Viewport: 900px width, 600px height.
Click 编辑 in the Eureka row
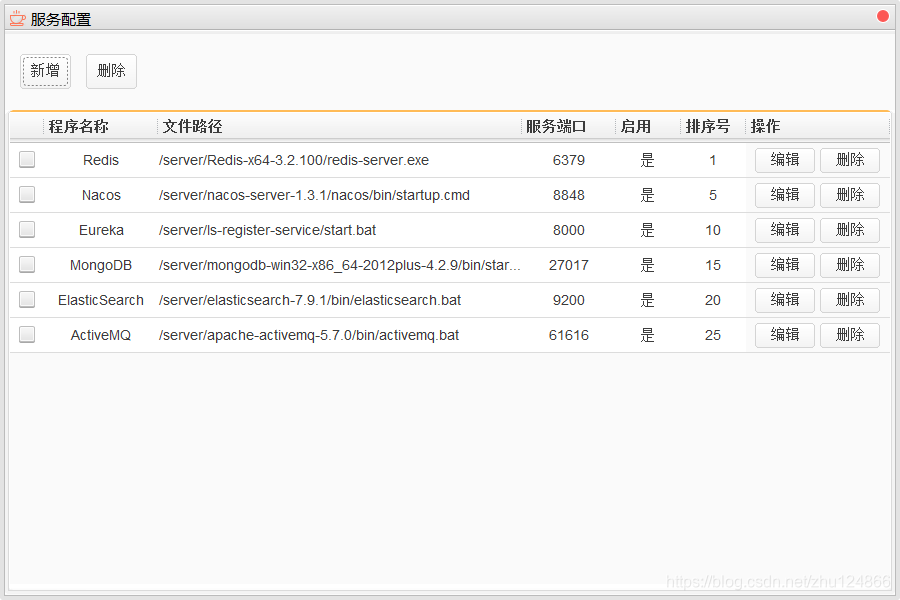point(785,230)
